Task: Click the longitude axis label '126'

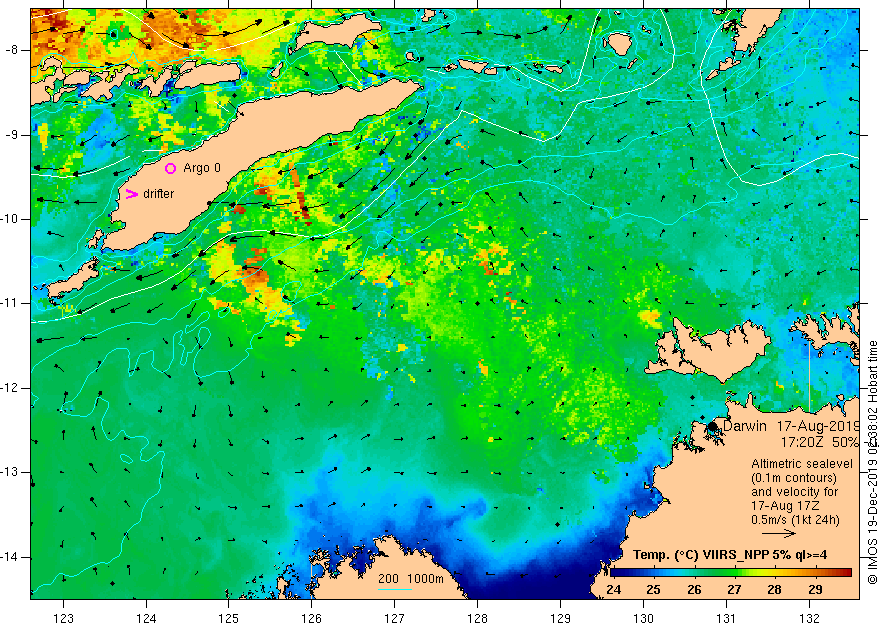Action: point(311,618)
